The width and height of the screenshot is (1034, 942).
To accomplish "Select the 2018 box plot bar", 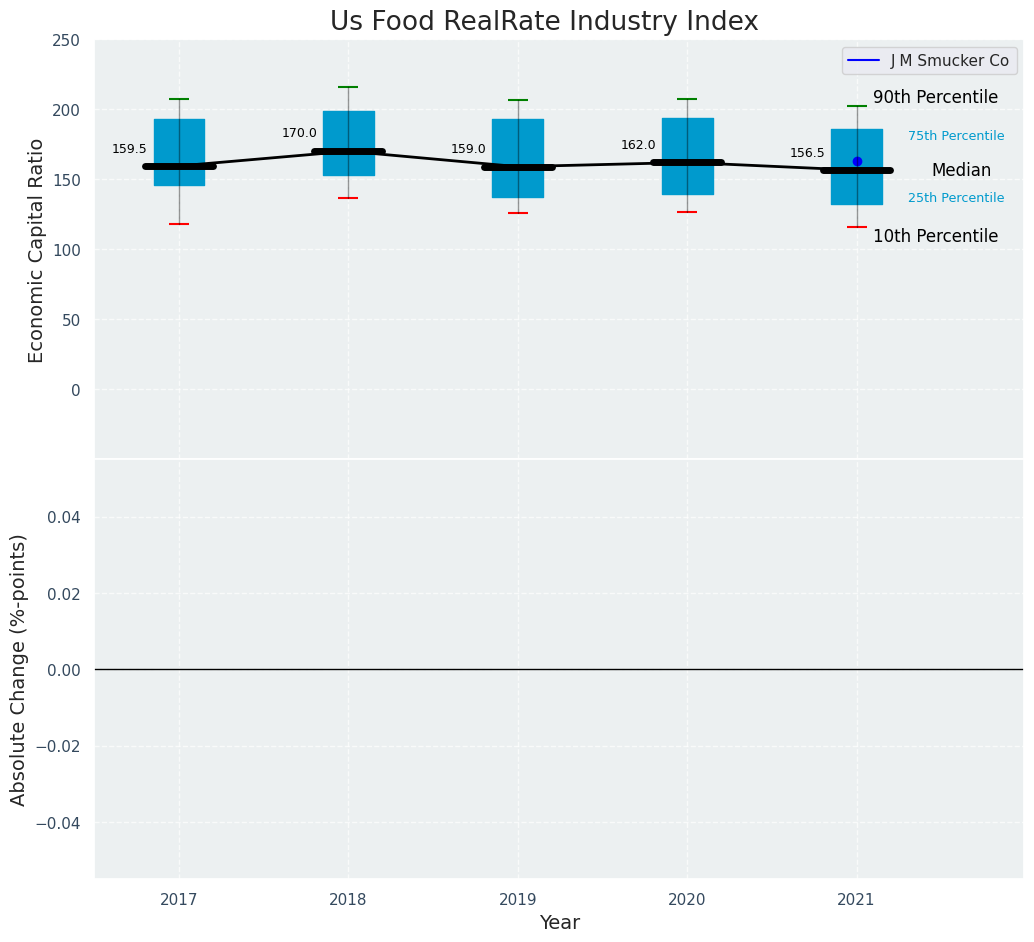I will [348, 132].
